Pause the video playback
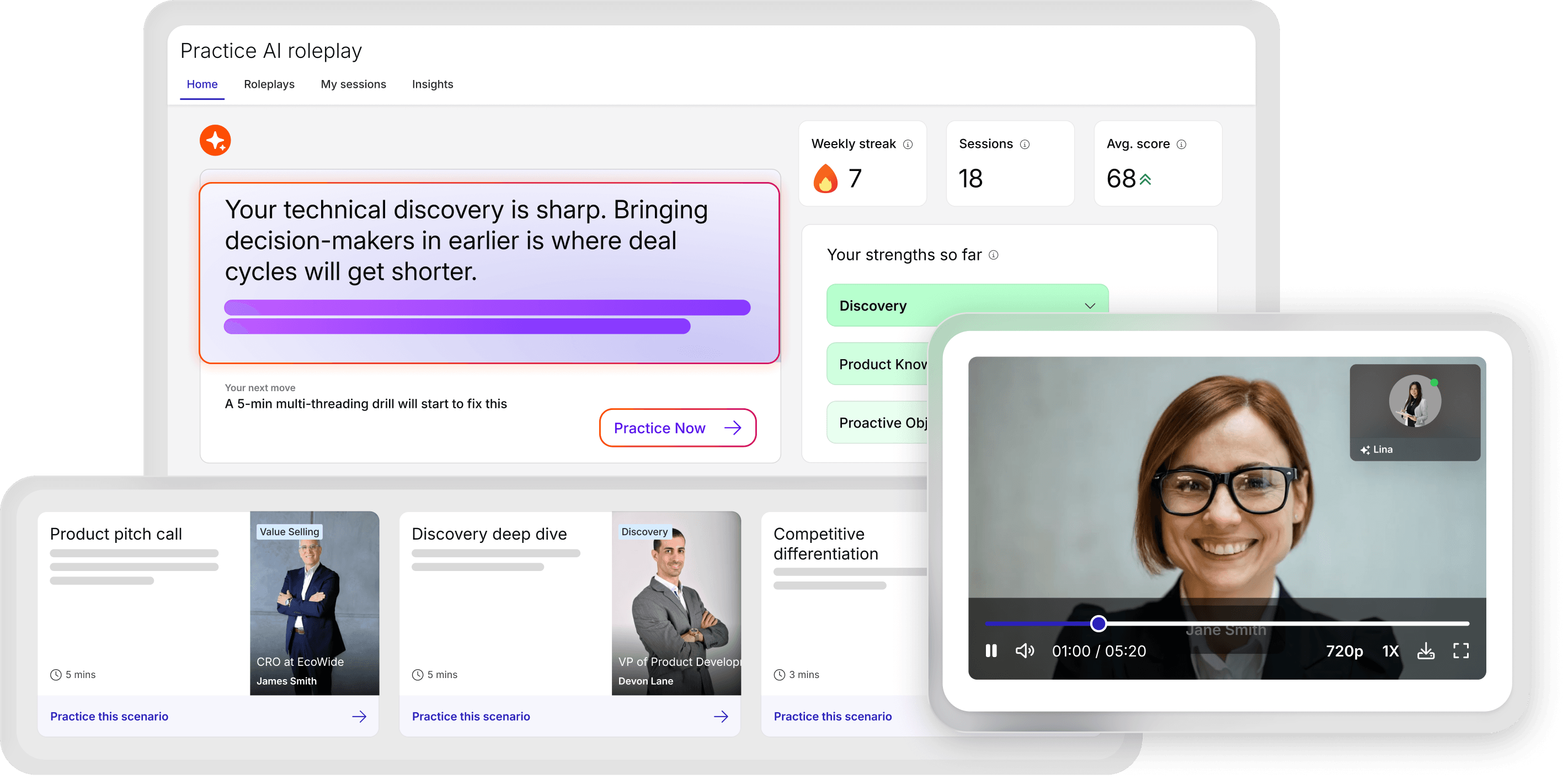This screenshot has width=1568, height=779. tap(991, 650)
